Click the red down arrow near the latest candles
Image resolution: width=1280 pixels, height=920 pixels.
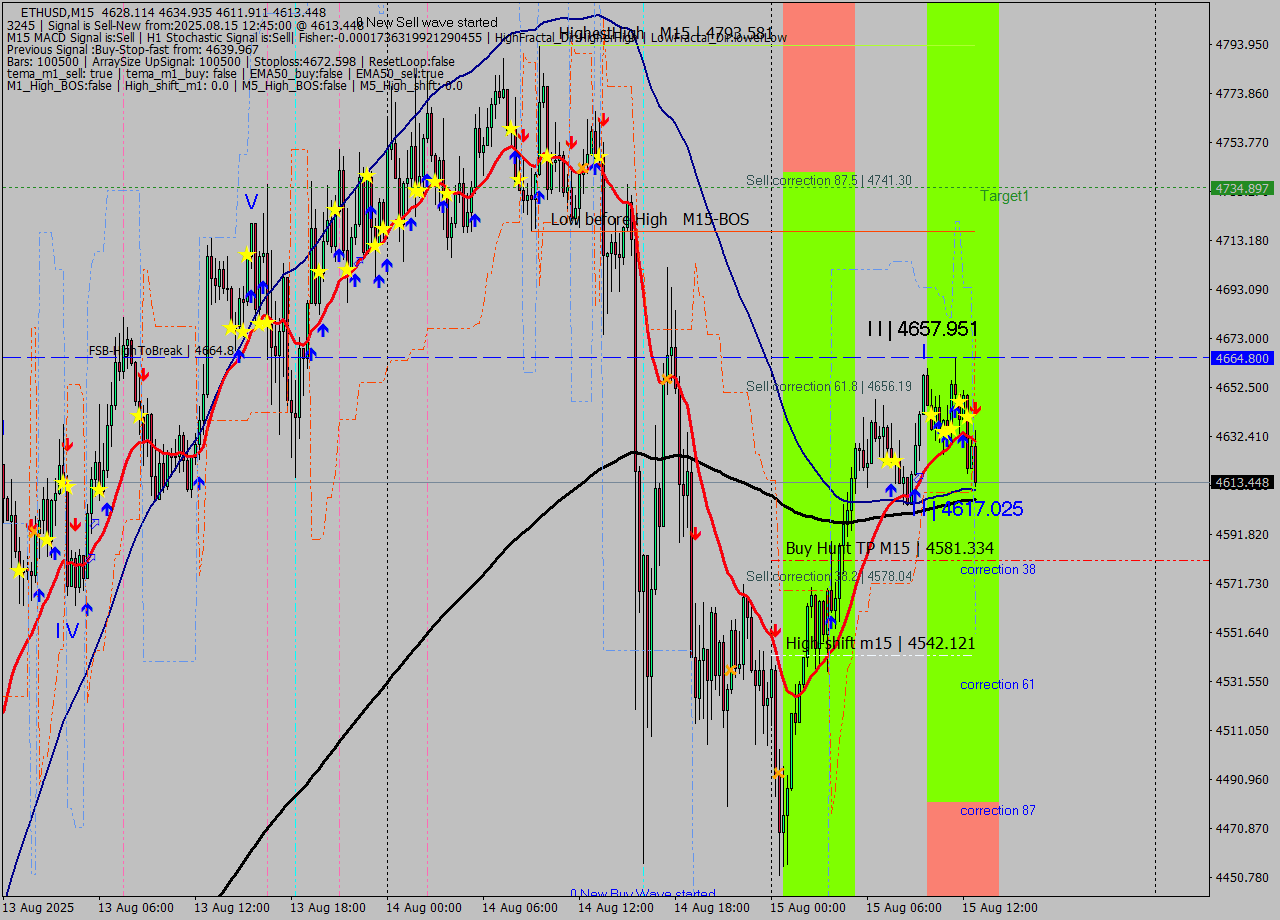(975, 408)
